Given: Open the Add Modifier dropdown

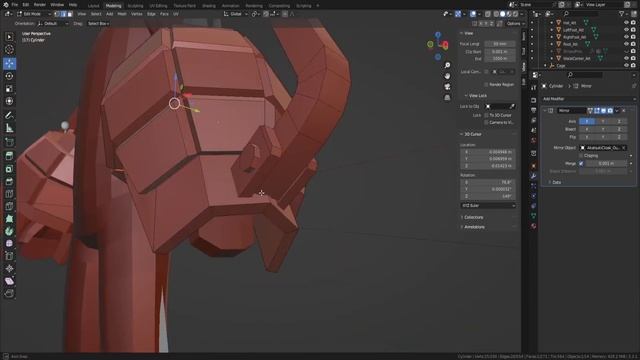Looking at the screenshot, I should pos(589,99).
